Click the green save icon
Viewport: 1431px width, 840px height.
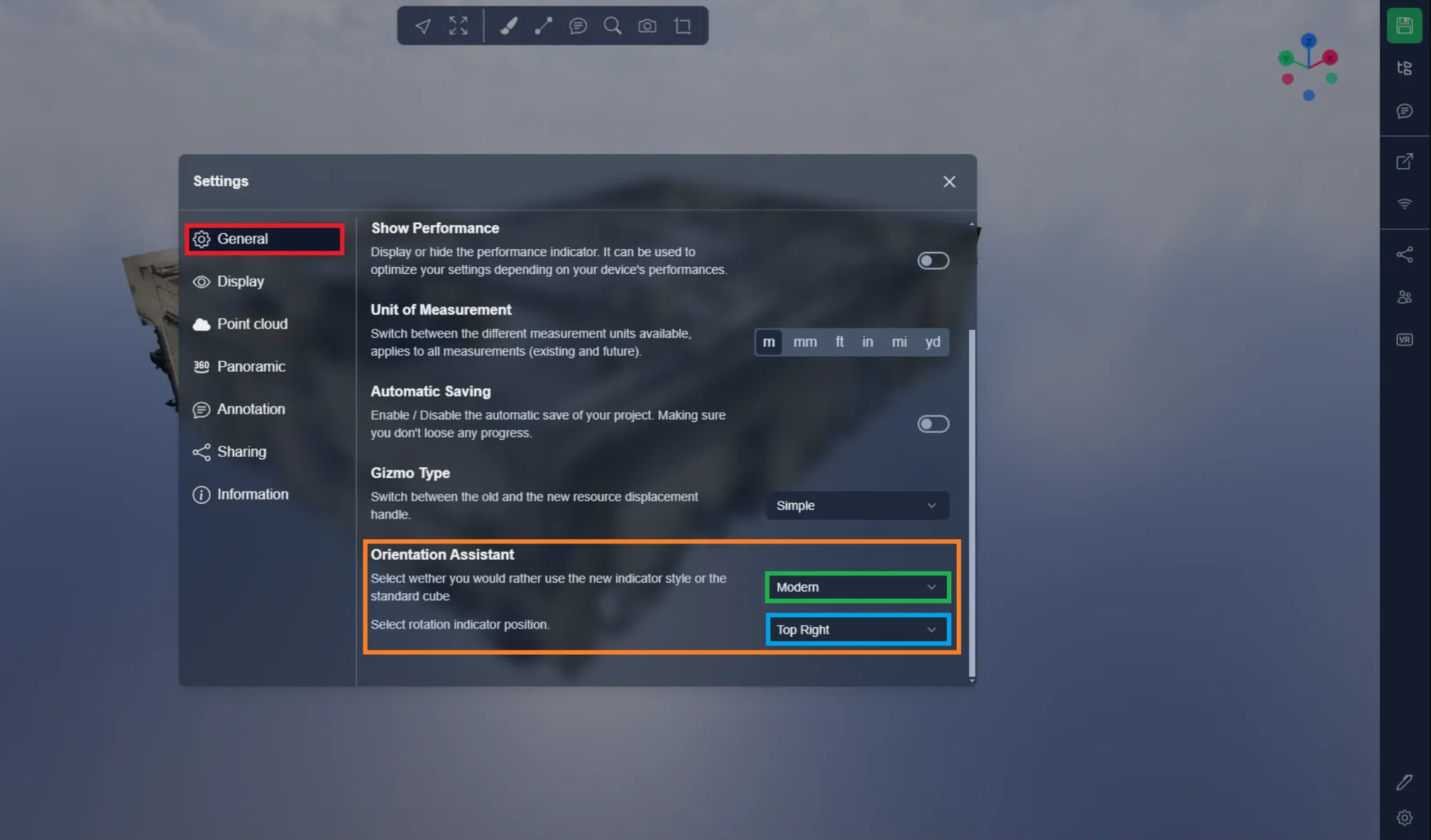tap(1404, 26)
